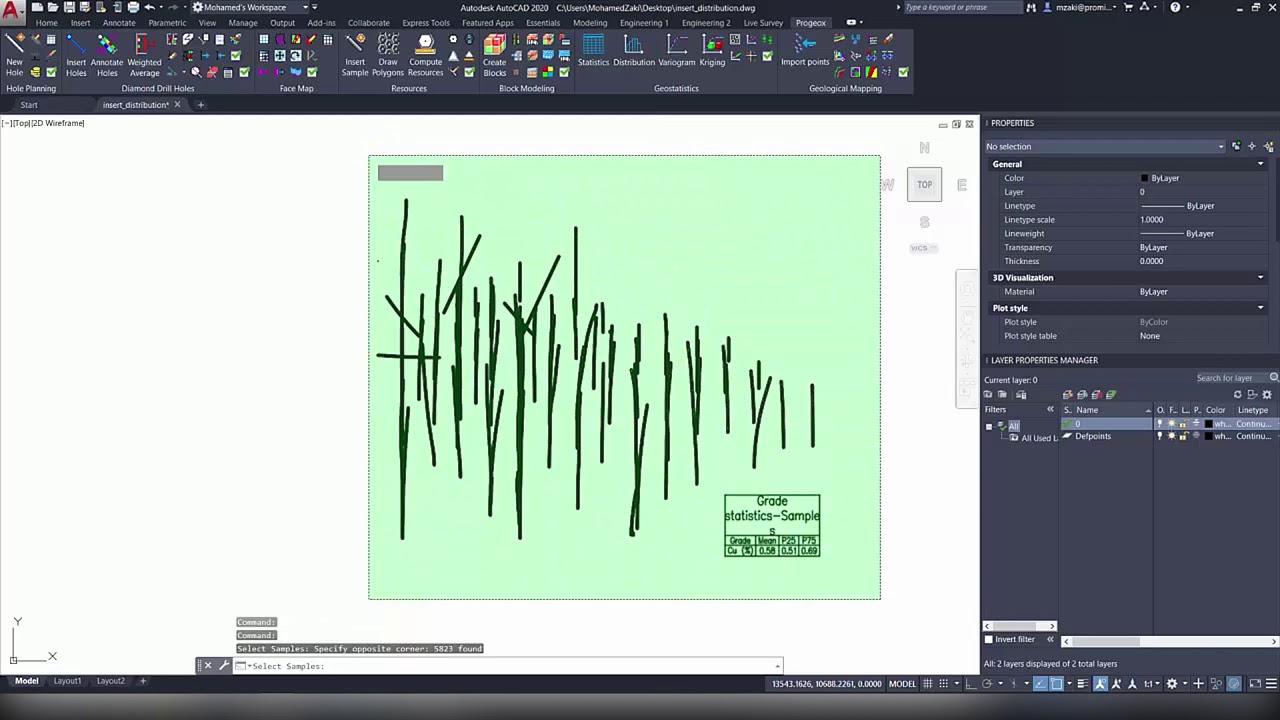The image size is (1280, 720).
Task: Click the Annotate Holes tool
Action: [x=107, y=55]
